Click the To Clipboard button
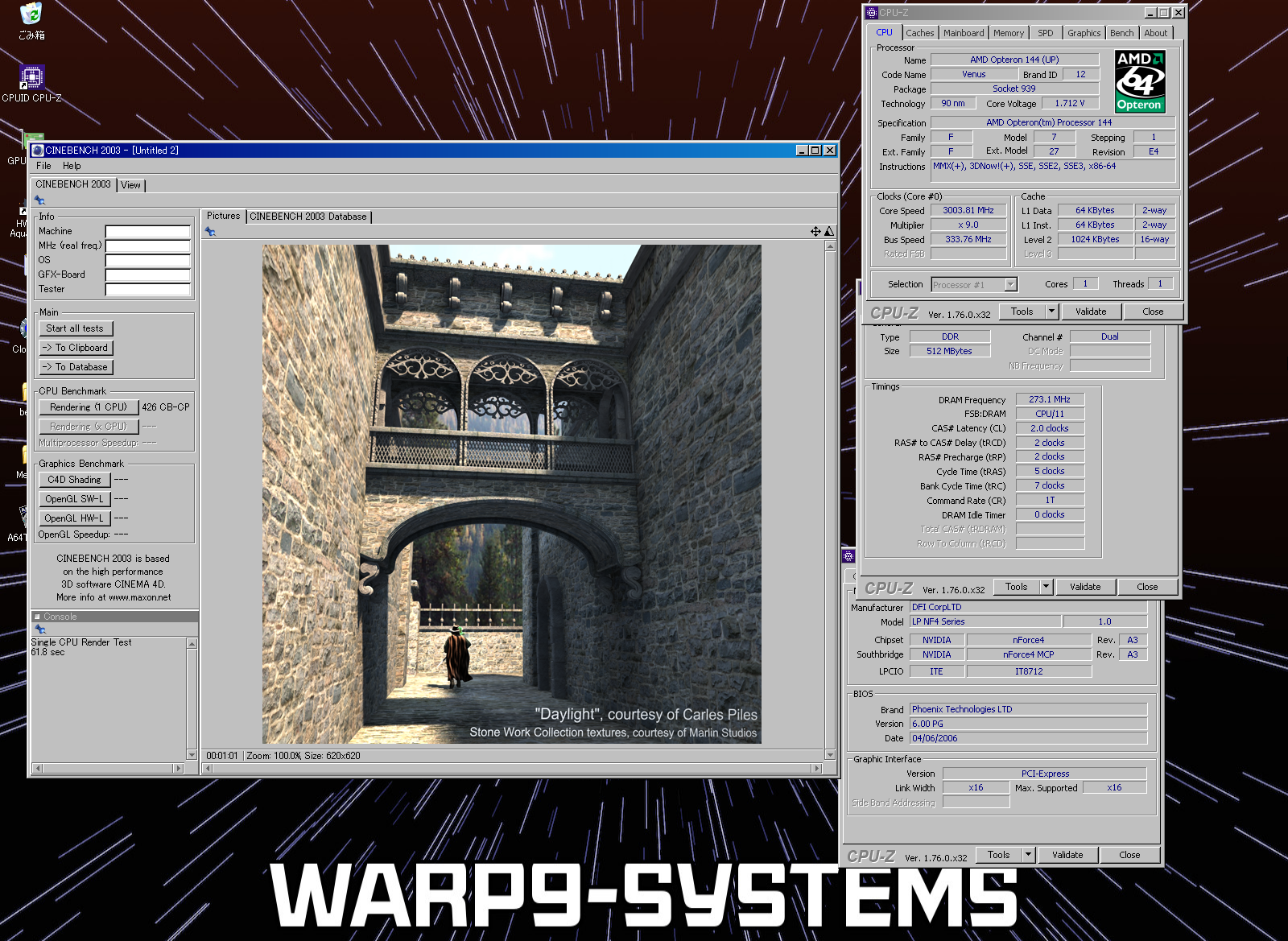1288x941 pixels. pos(76,348)
